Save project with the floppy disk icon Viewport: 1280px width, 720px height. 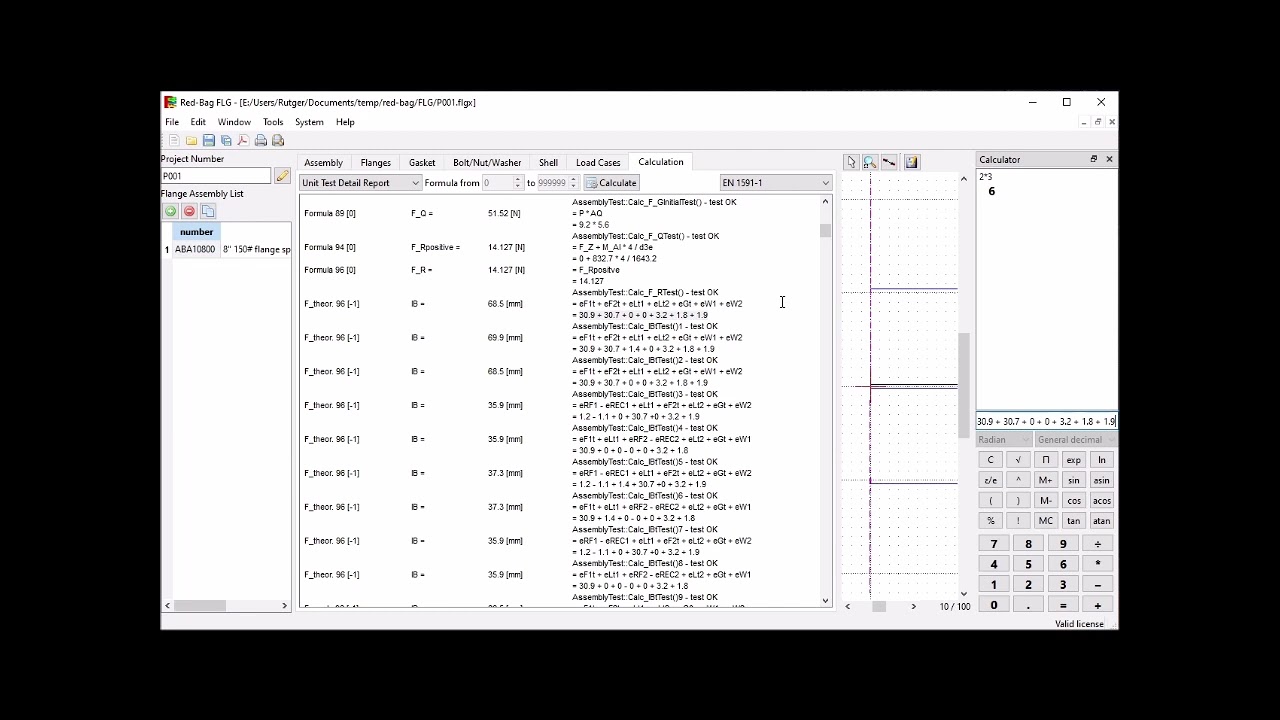coord(208,141)
